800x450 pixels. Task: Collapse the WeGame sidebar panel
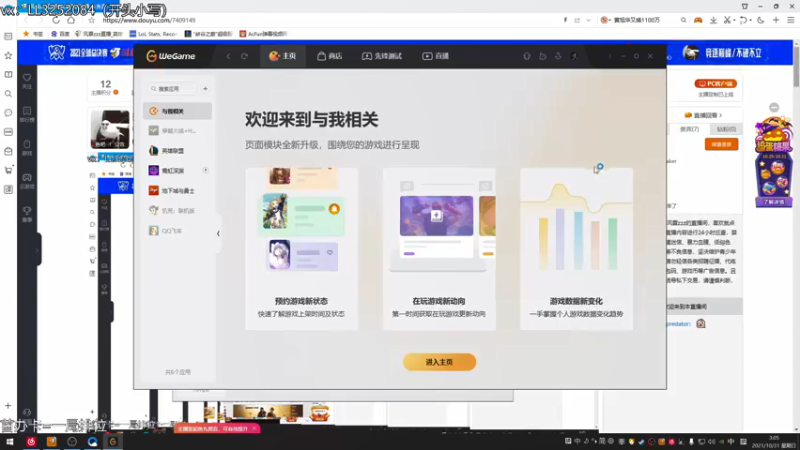click(x=218, y=234)
